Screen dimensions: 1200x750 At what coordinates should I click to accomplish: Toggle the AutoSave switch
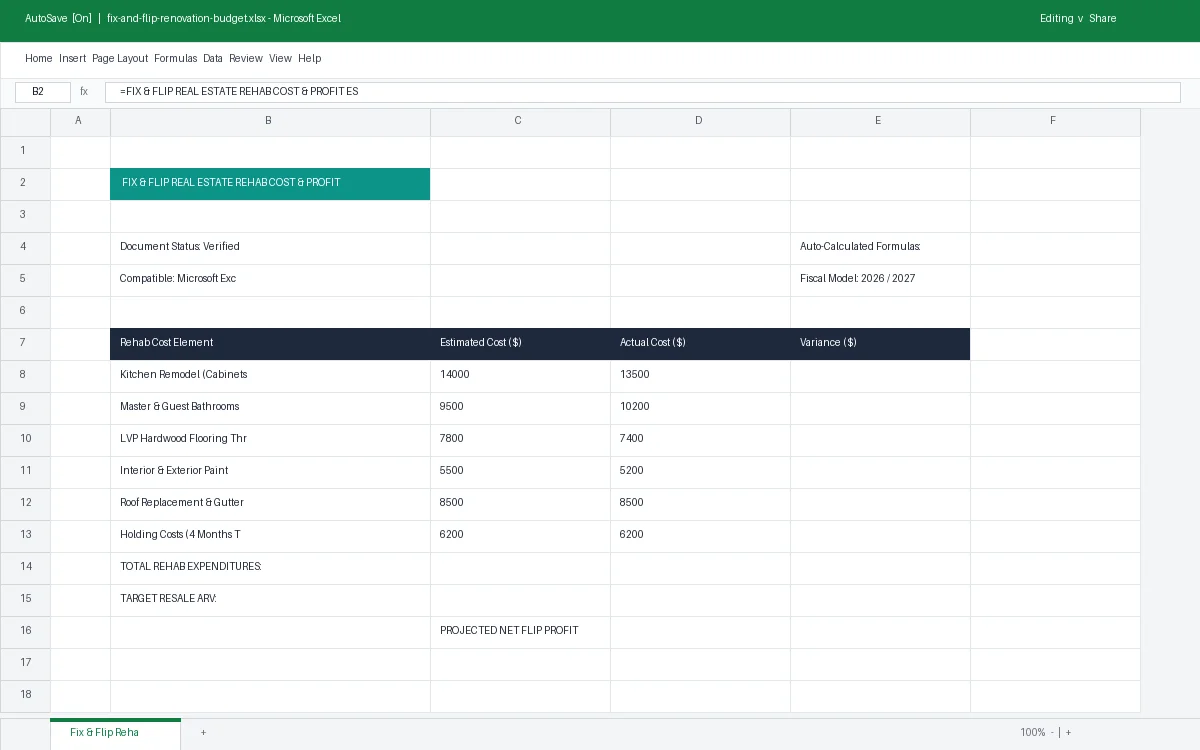pyautogui.click(x=58, y=18)
